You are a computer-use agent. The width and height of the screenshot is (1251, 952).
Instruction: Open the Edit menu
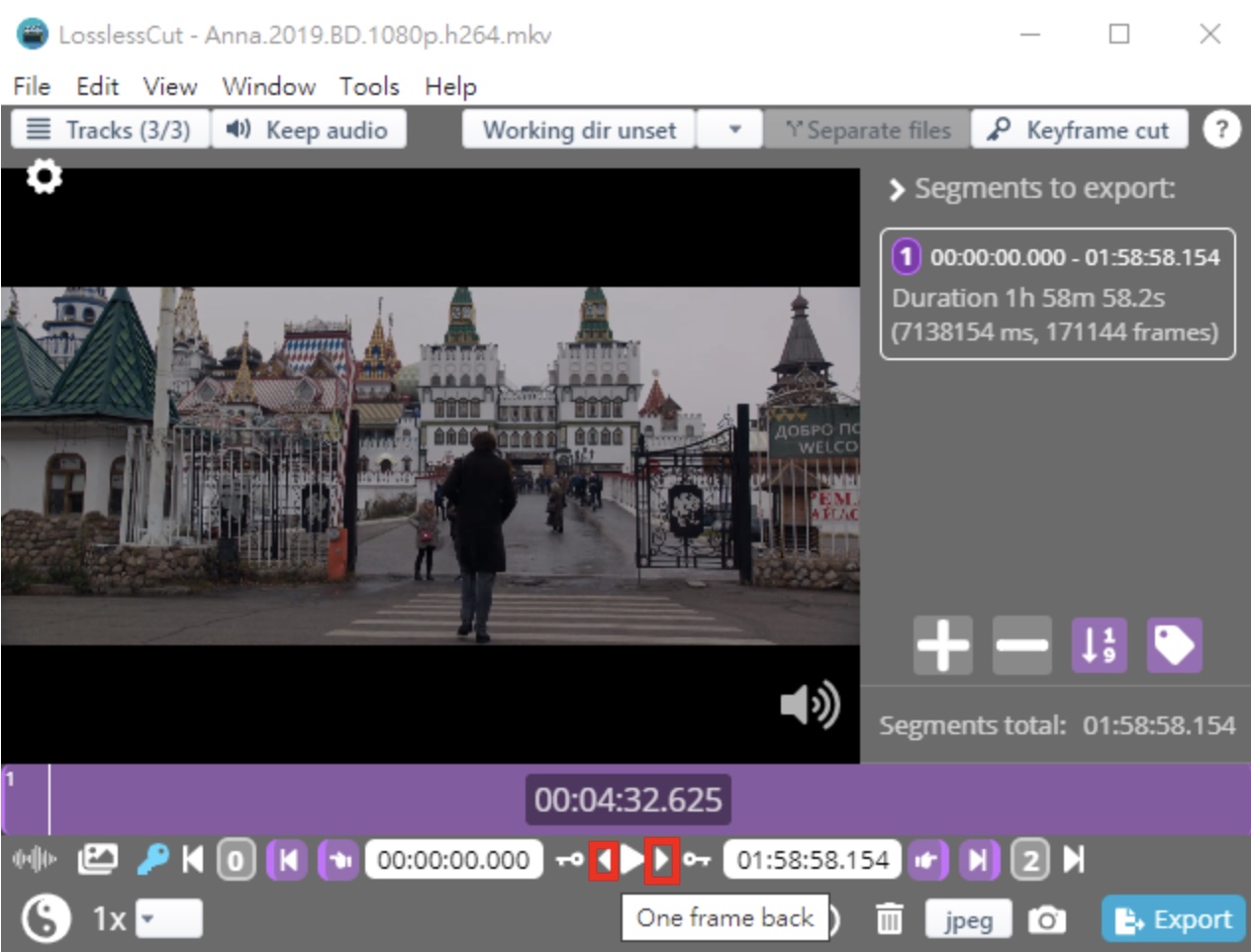pos(97,86)
